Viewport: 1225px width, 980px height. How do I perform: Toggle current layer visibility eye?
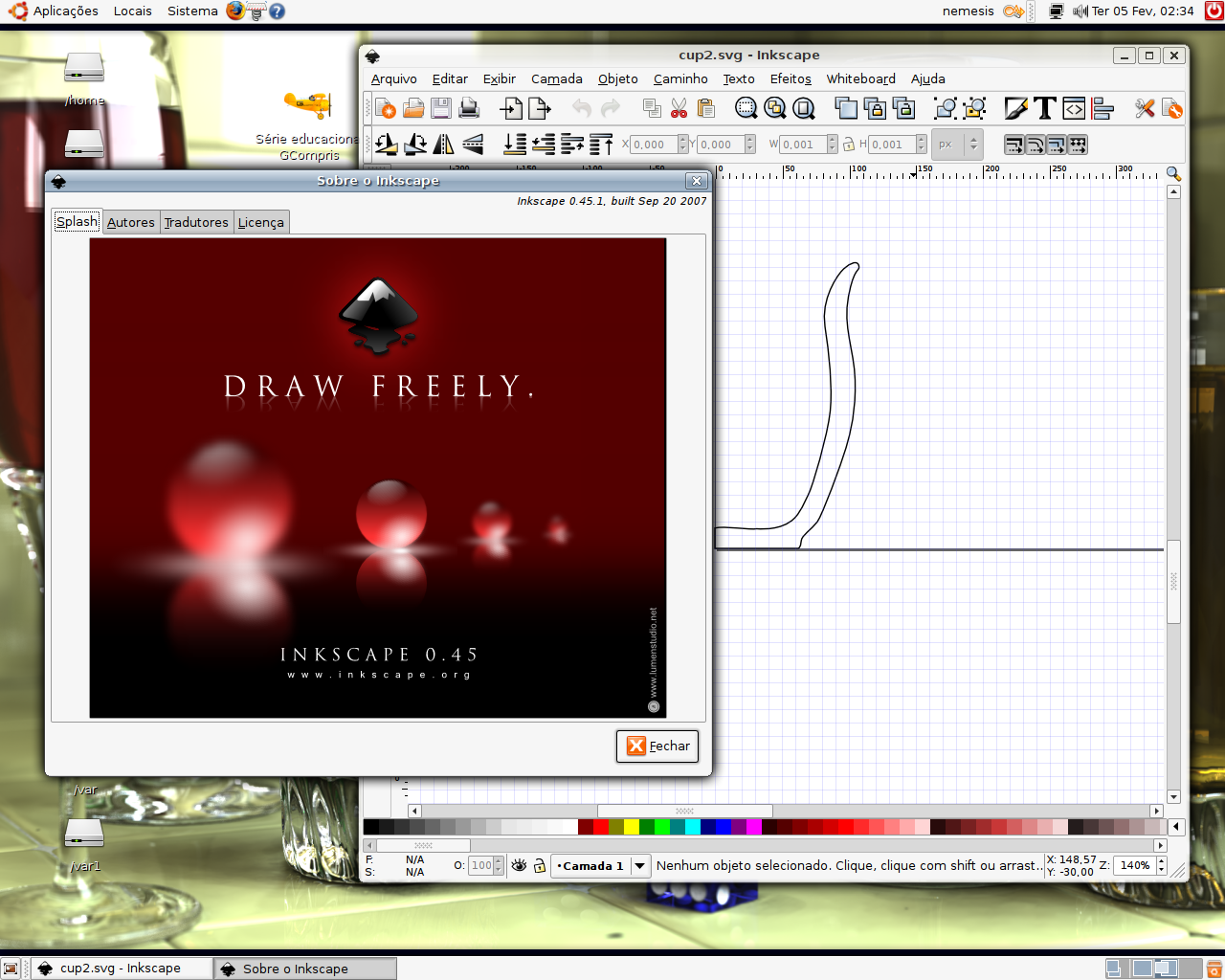519,865
